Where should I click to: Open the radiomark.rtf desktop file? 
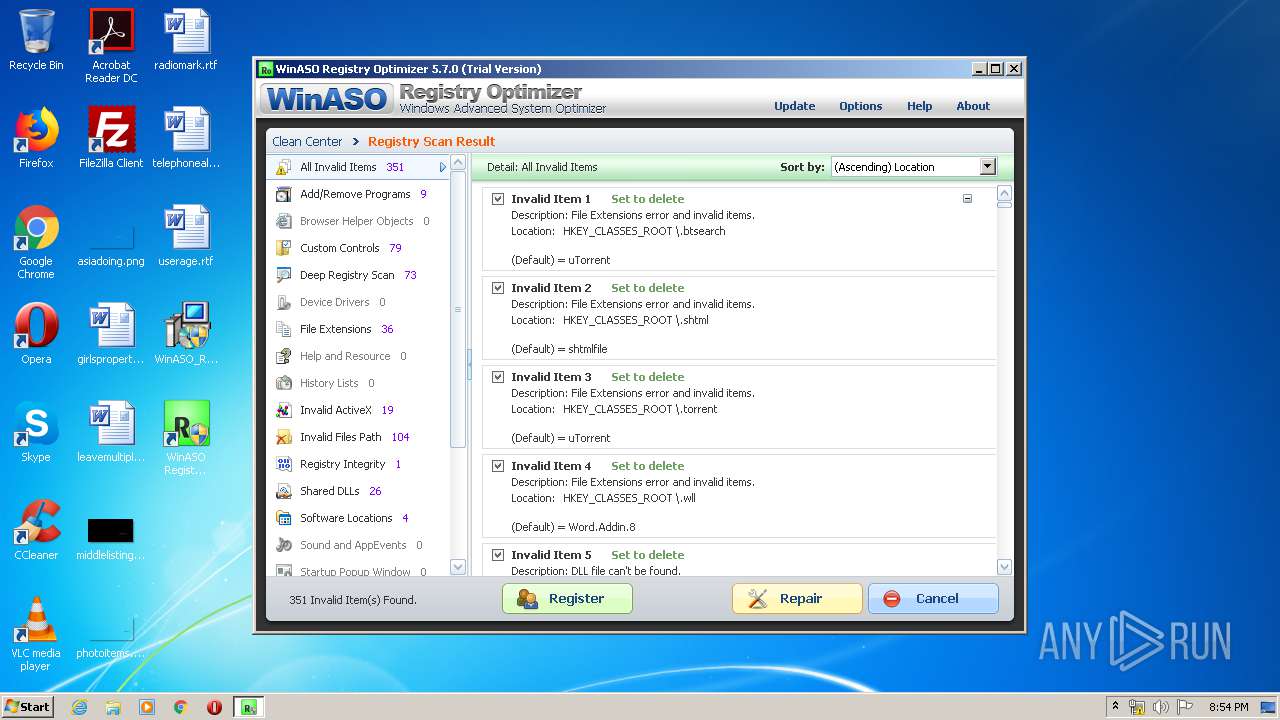click(x=186, y=40)
